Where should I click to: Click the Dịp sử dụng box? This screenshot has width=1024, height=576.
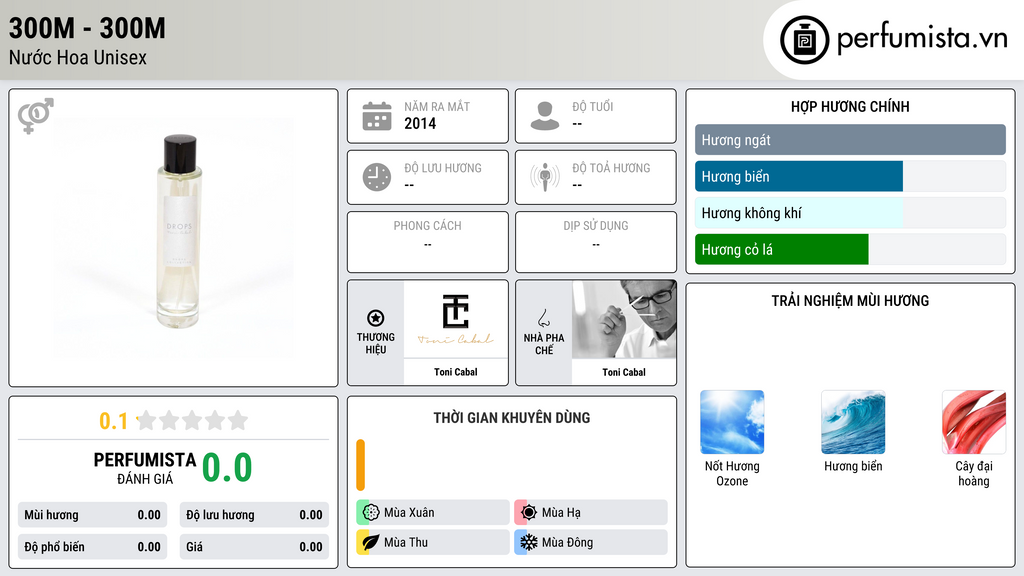pyautogui.click(x=596, y=242)
